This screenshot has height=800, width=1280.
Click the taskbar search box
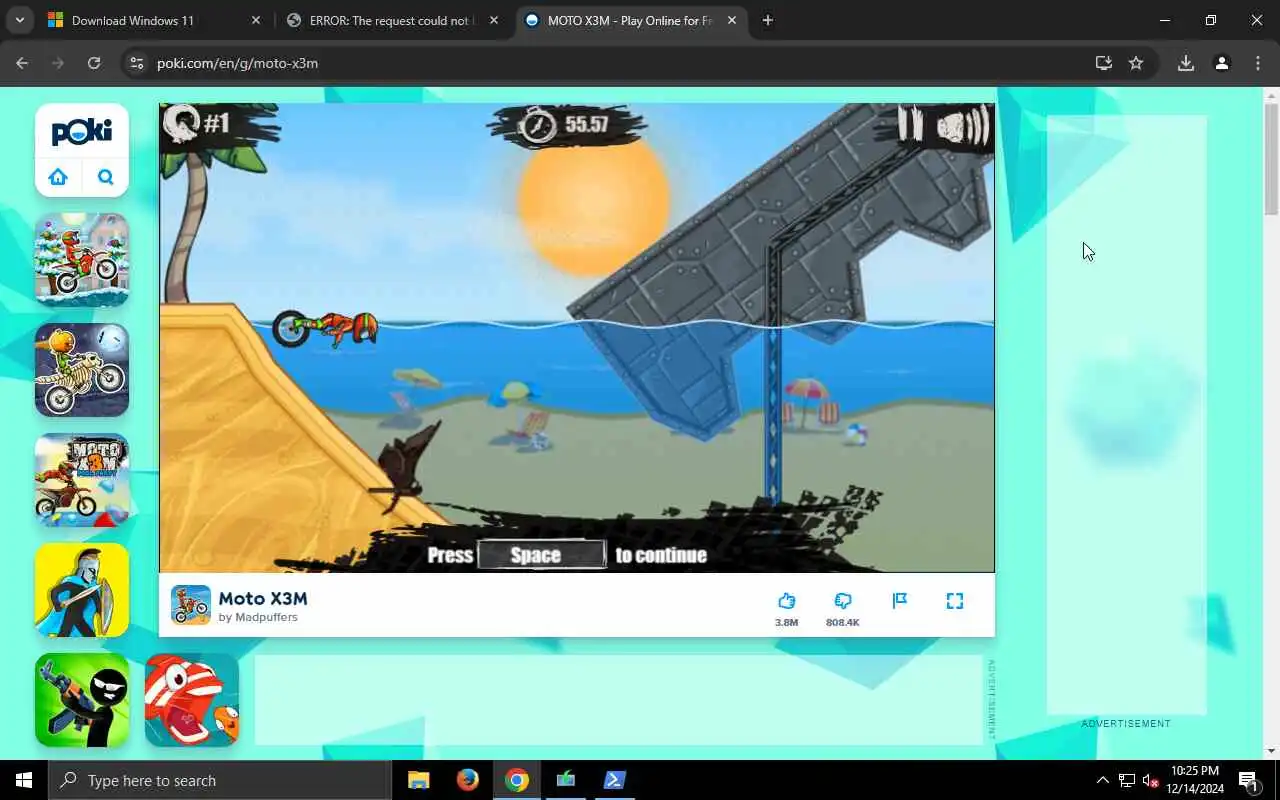[x=220, y=780]
